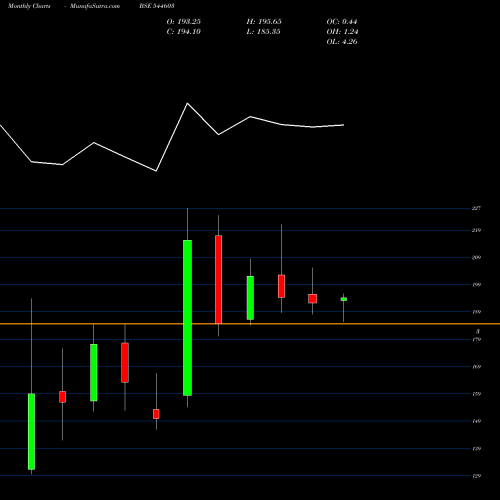Click the 139 price axis label
The image size is (500, 500).
pyautogui.click(x=476, y=449)
